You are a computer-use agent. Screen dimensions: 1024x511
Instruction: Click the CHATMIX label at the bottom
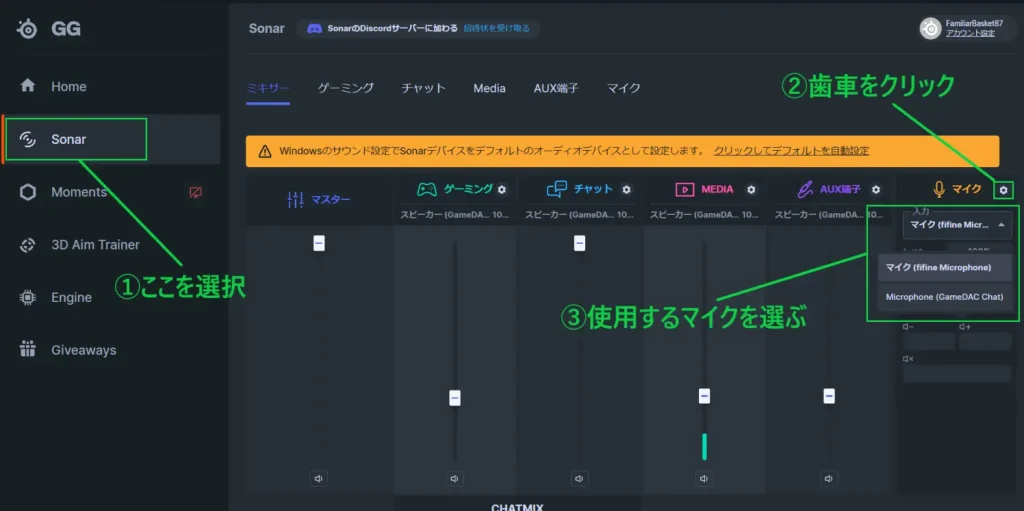[517, 507]
